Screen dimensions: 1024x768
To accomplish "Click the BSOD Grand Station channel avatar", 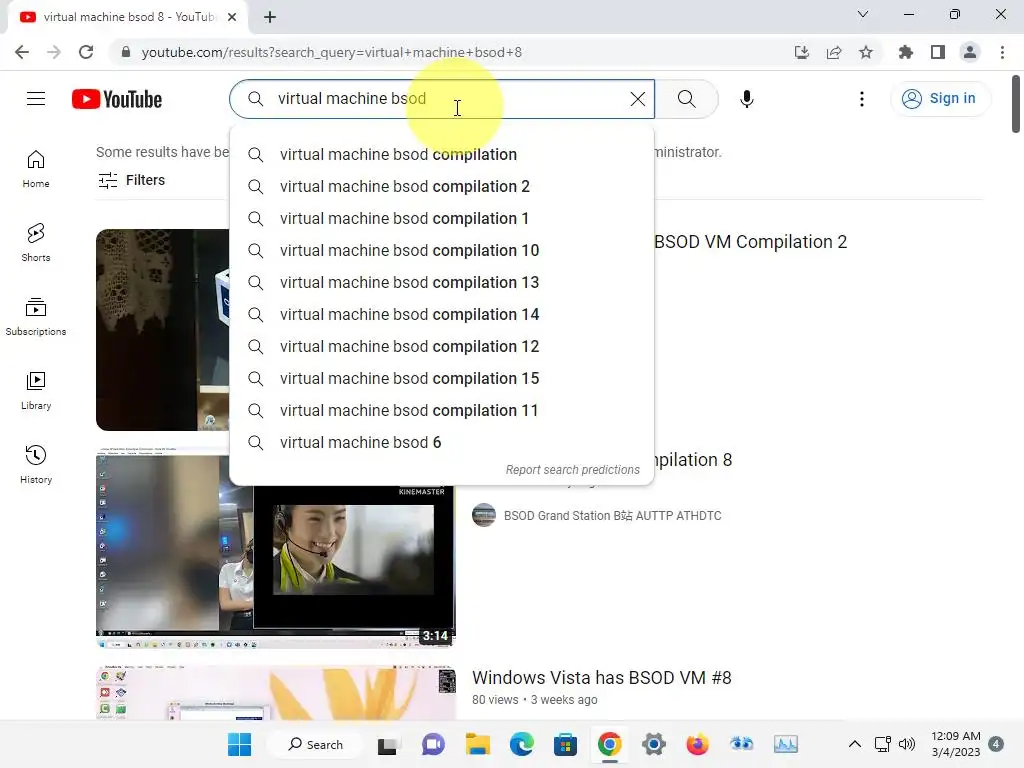I will 484,515.
